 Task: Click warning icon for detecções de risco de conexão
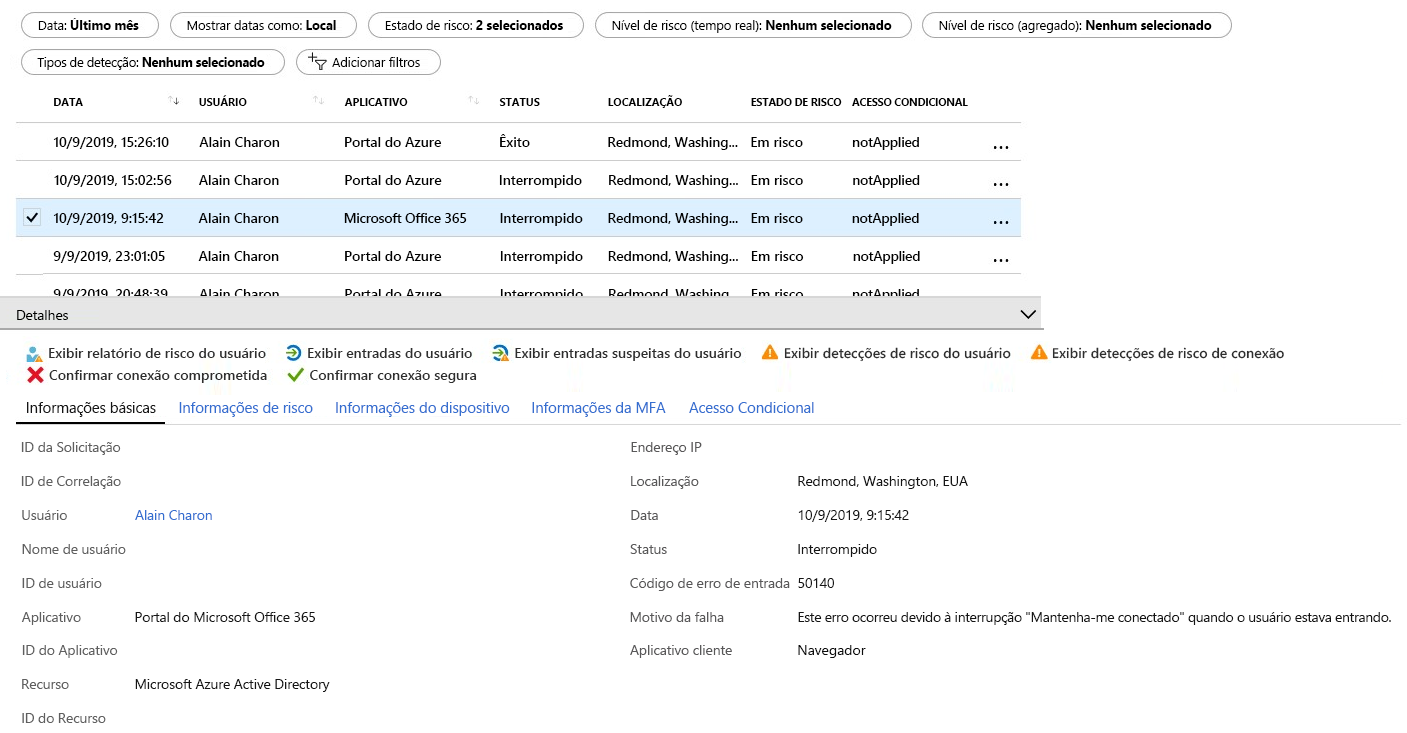1039,353
